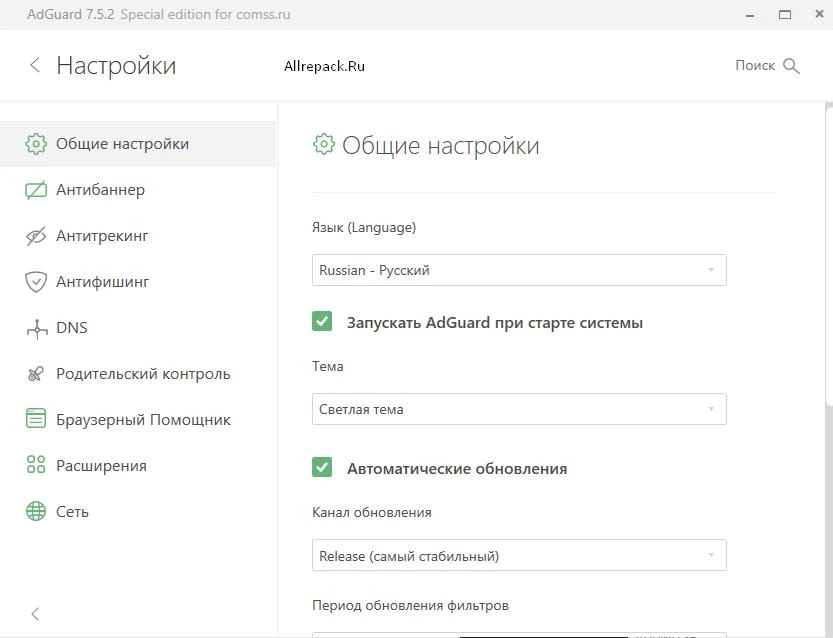Click the search magnifier icon
Viewport: 833px width, 638px height.
tap(791, 66)
